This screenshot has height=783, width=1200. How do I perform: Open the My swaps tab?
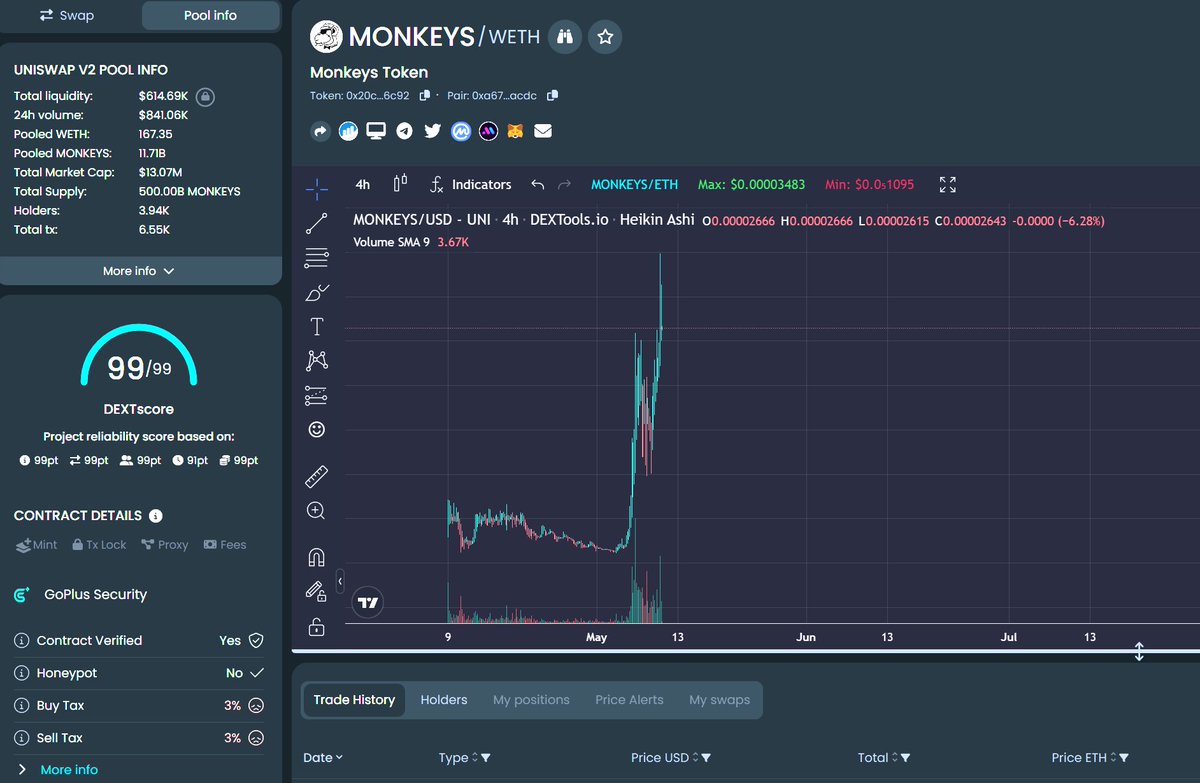[x=719, y=700]
